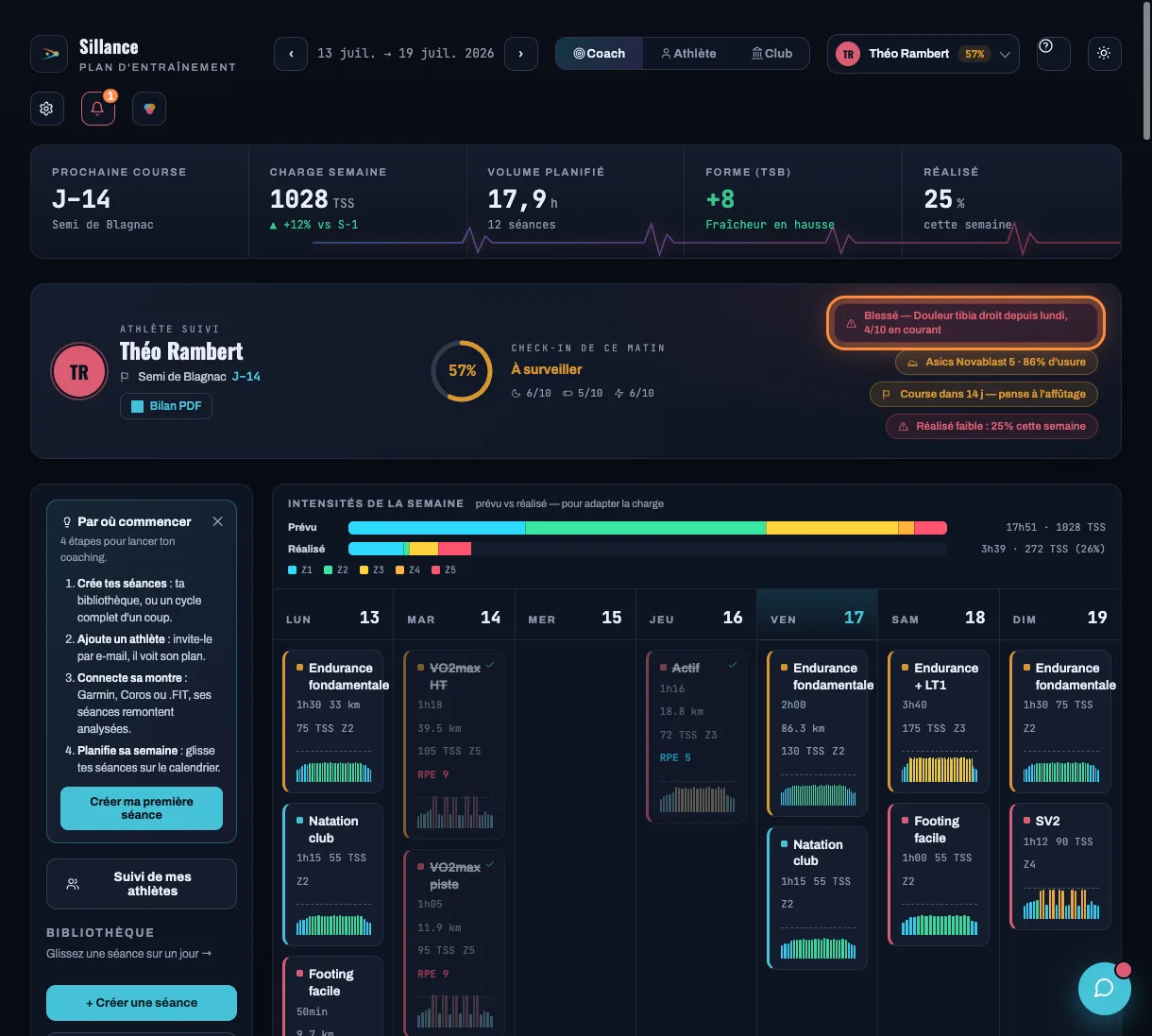Click the date range '13 juil. → 19 juil. 2026'
The width and height of the screenshot is (1152, 1036).
tap(406, 54)
